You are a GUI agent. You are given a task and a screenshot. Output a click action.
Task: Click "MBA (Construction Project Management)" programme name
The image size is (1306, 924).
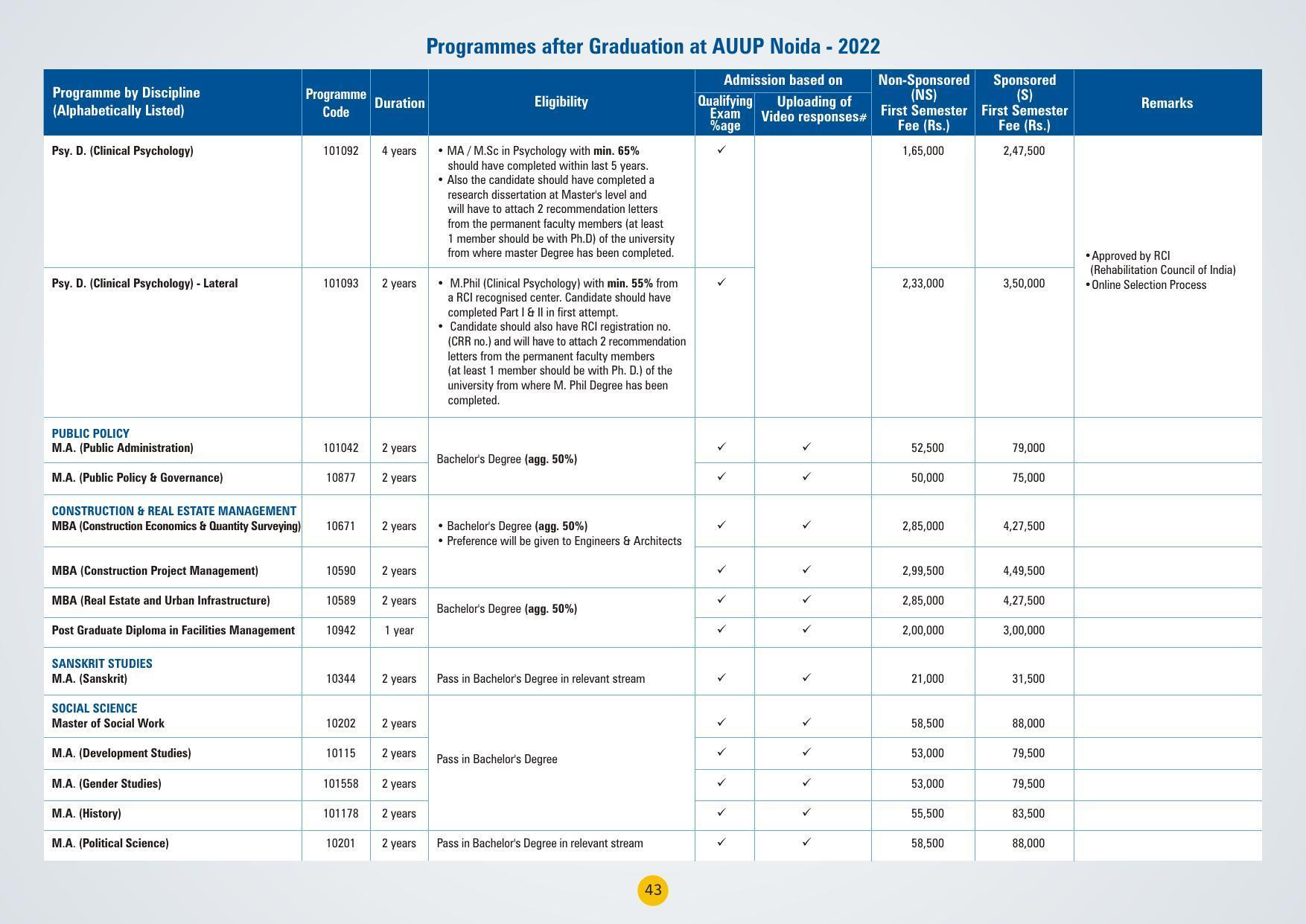[155, 570]
